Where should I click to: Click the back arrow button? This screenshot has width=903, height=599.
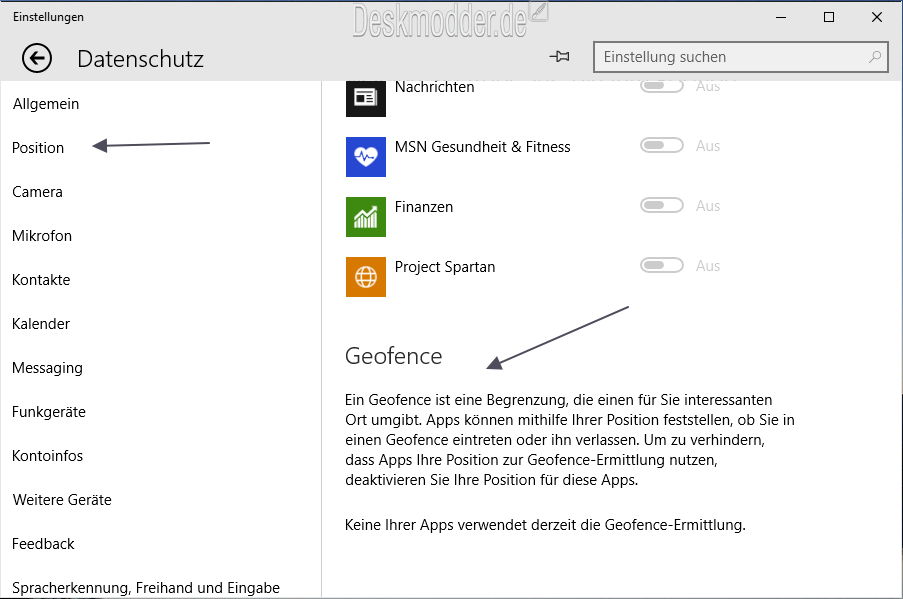37,58
